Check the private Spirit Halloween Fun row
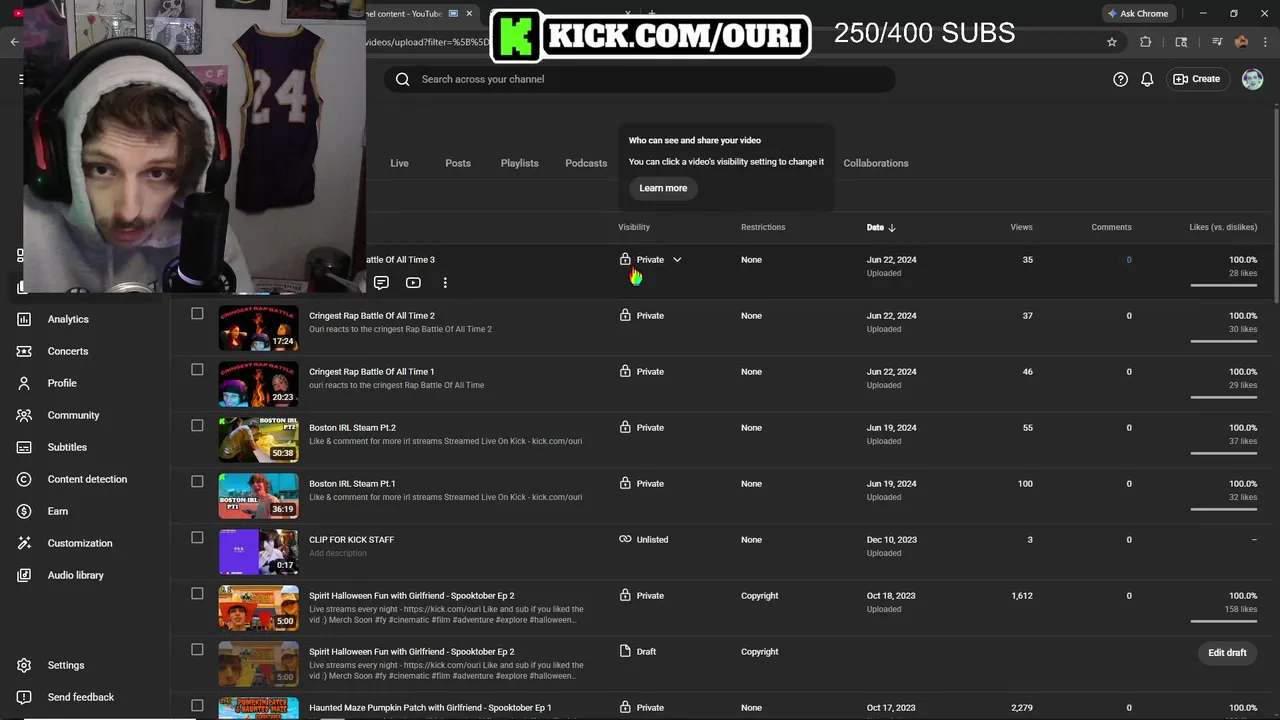Image resolution: width=1280 pixels, height=720 pixels. (x=197, y=594)
